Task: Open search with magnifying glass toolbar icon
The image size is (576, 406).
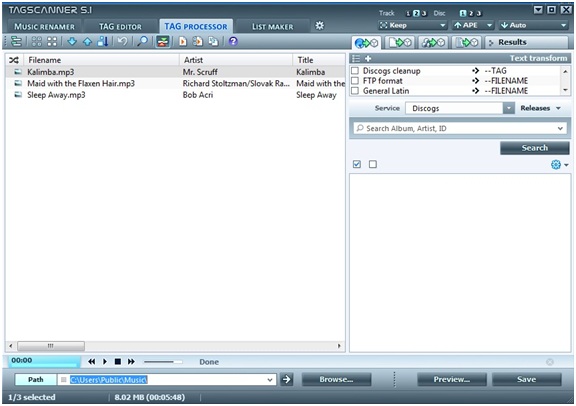Action: 143,41
